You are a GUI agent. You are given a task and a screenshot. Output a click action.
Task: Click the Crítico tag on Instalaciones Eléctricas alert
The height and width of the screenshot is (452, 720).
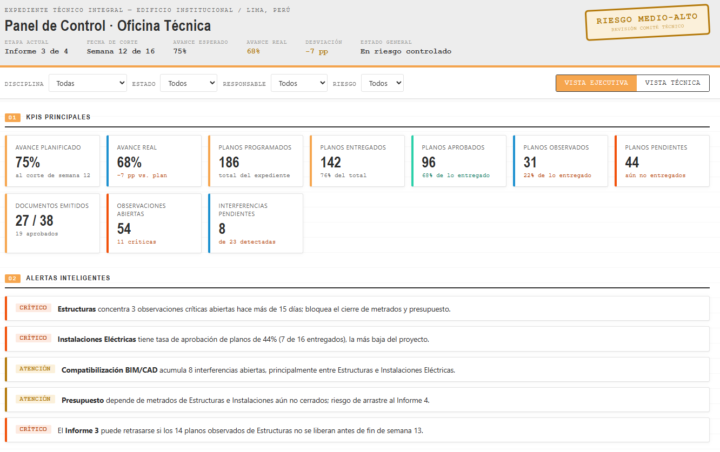click(x=33, y=338)
